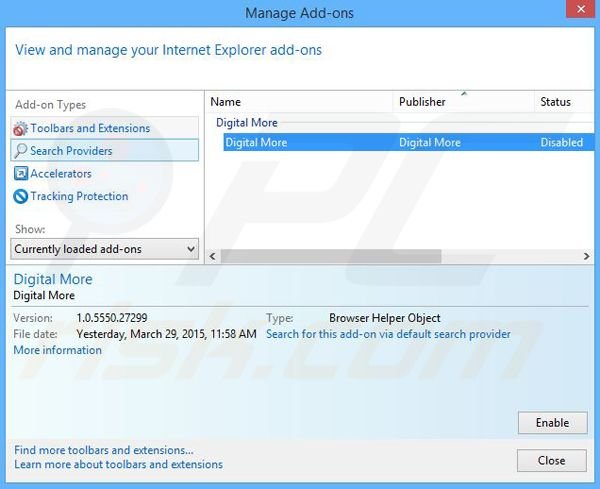Click the Disabled status cell

click(x=562, y=142)
